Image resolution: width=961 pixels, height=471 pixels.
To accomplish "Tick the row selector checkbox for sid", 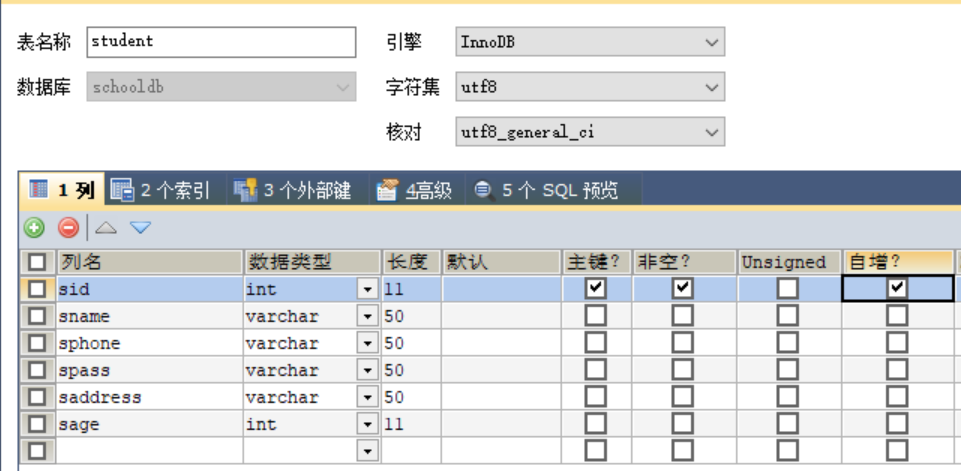I will (x=37, y=289).
